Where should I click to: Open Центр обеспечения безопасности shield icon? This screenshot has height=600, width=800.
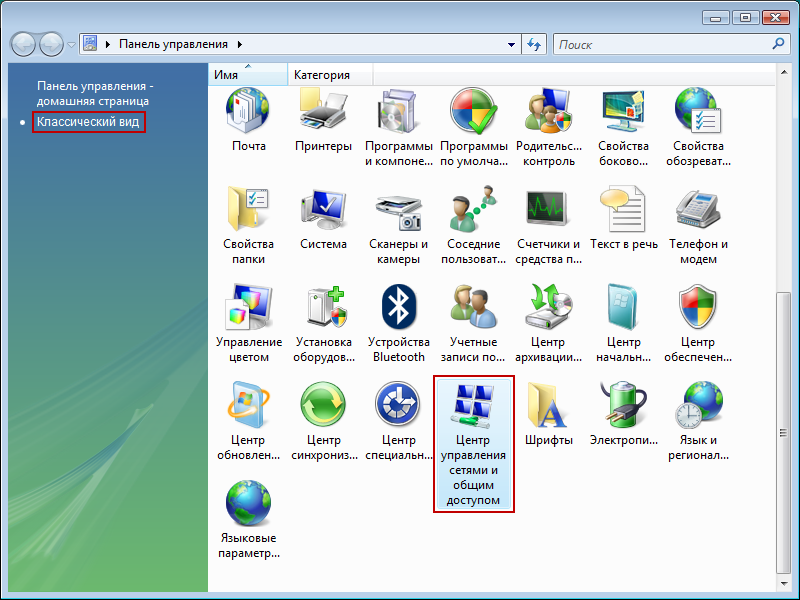coord(697,307)
